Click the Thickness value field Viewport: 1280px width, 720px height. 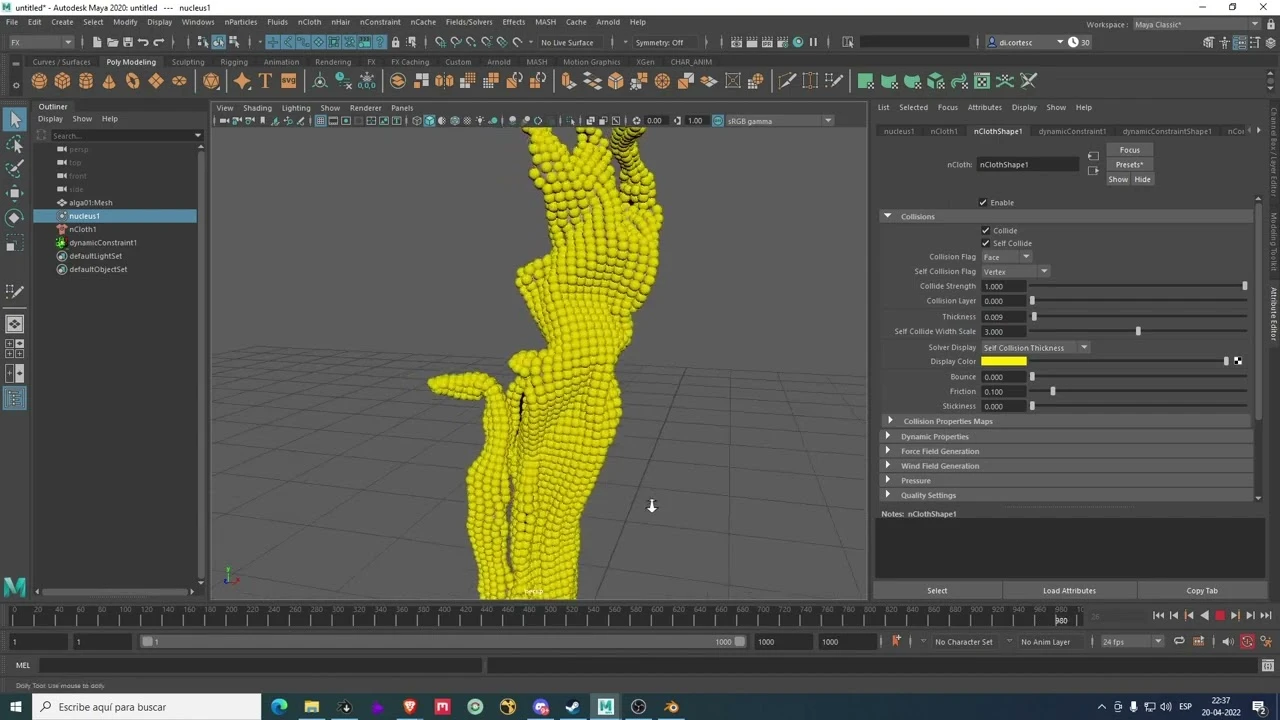(1003, 317)
